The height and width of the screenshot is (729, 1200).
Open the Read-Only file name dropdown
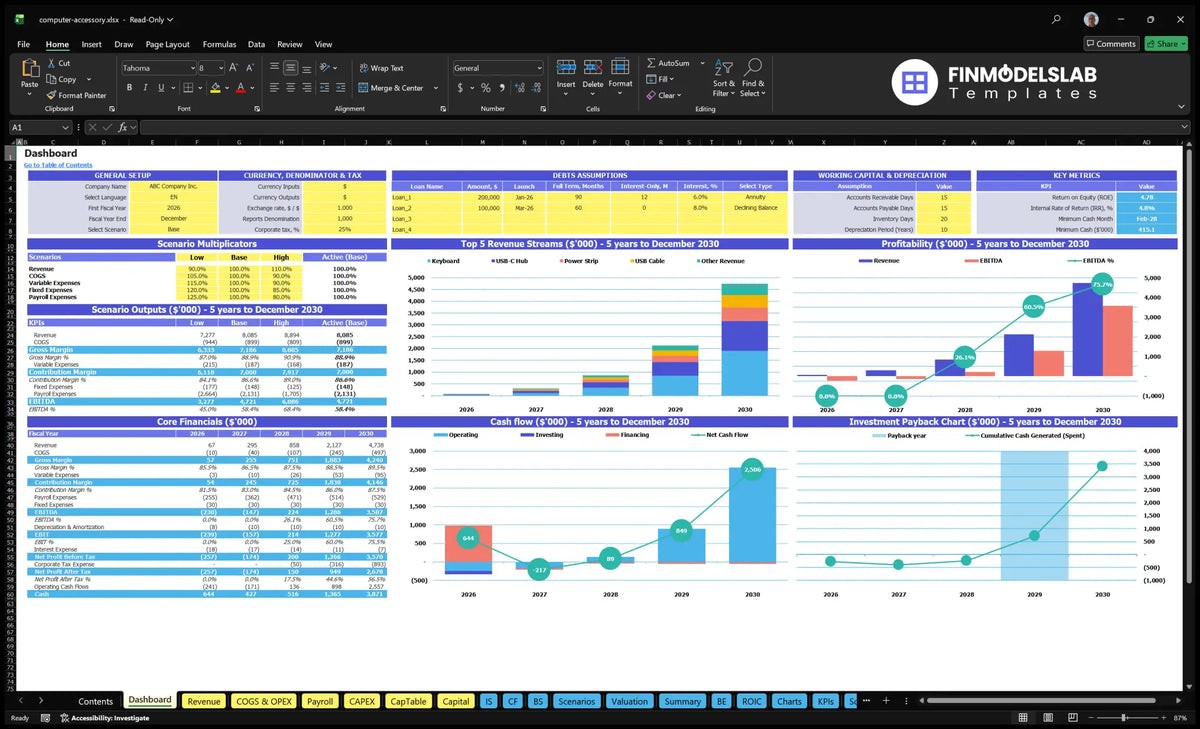(152, 19)
